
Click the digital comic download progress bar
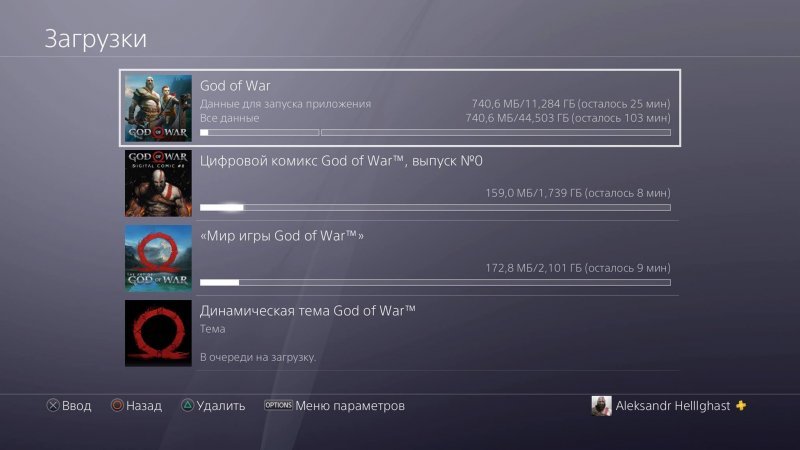click(435, 208)
